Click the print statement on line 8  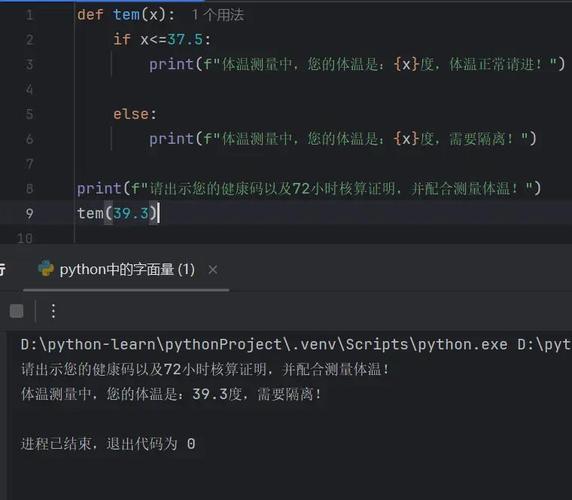[309, 189]
